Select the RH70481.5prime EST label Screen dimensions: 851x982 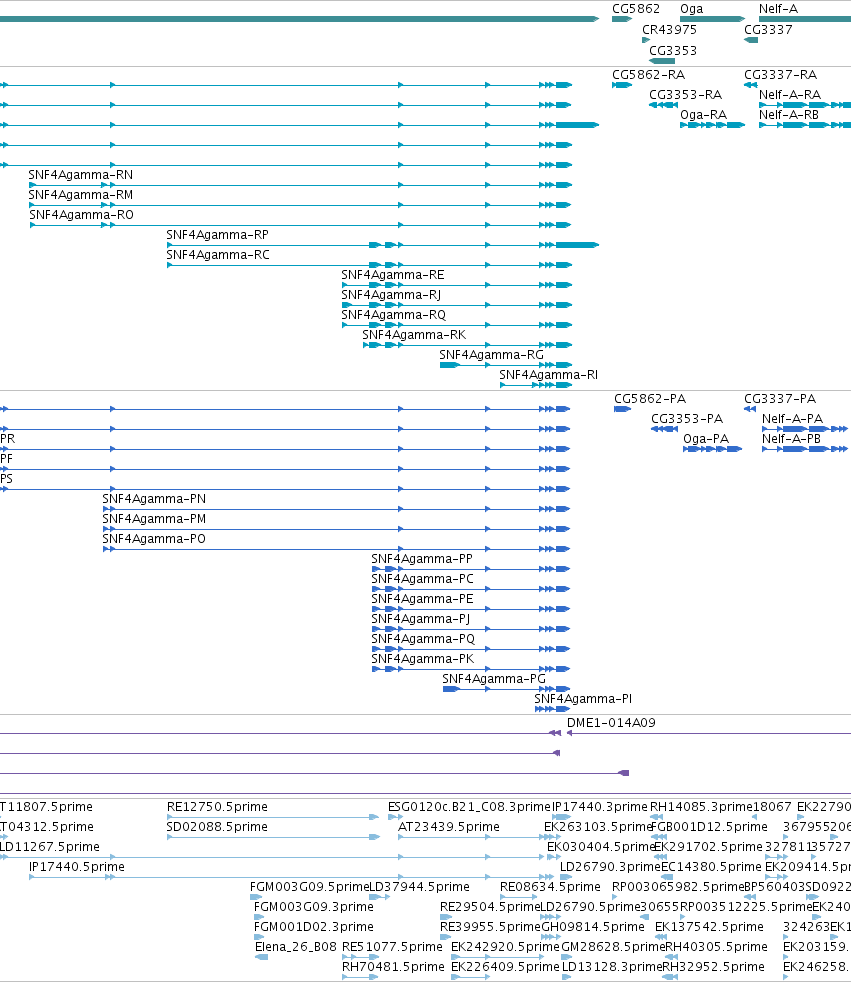(393, 968)
